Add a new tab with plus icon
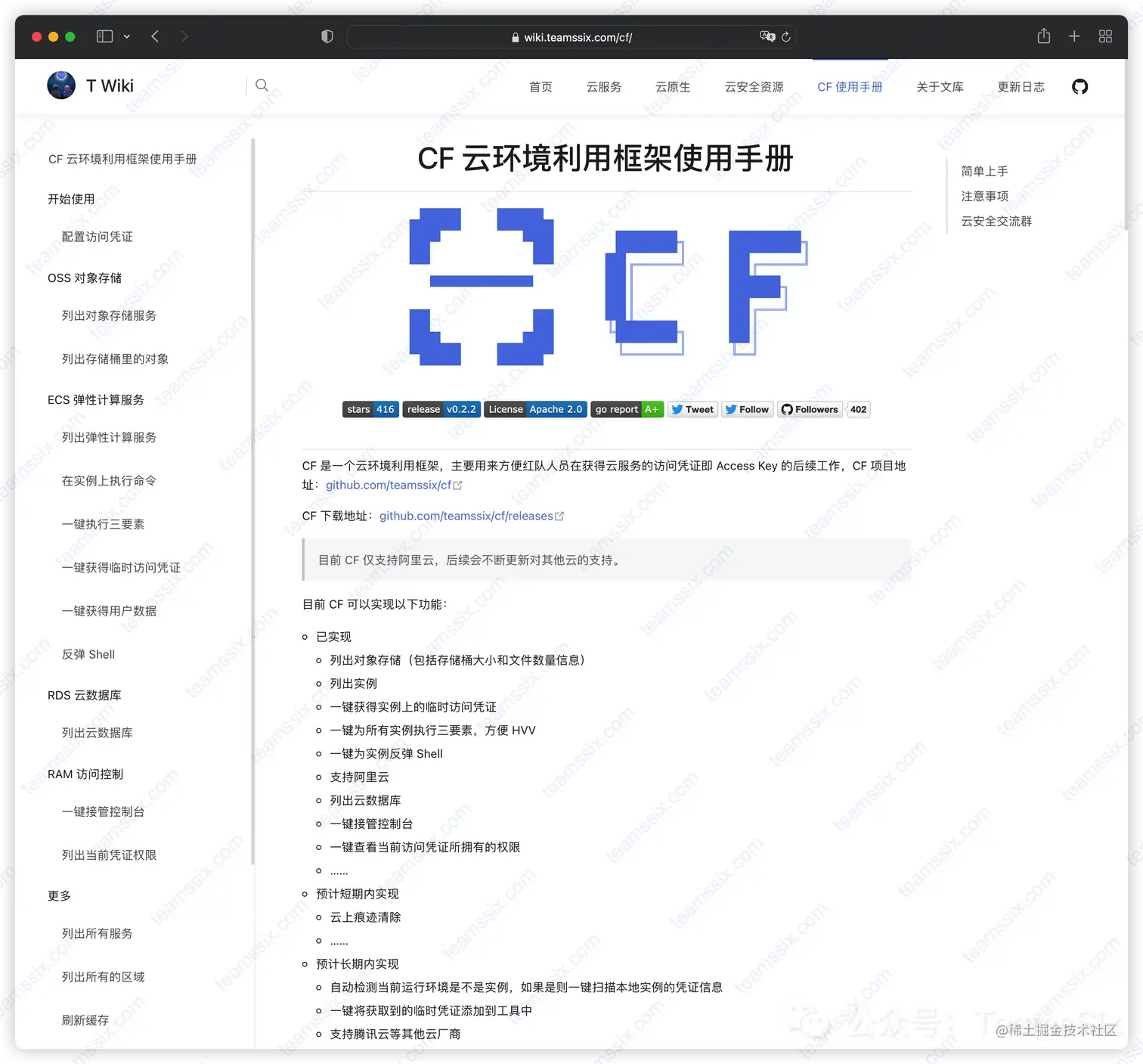The height and width of the screenshot is (1064, 1143). (1074, 36)
